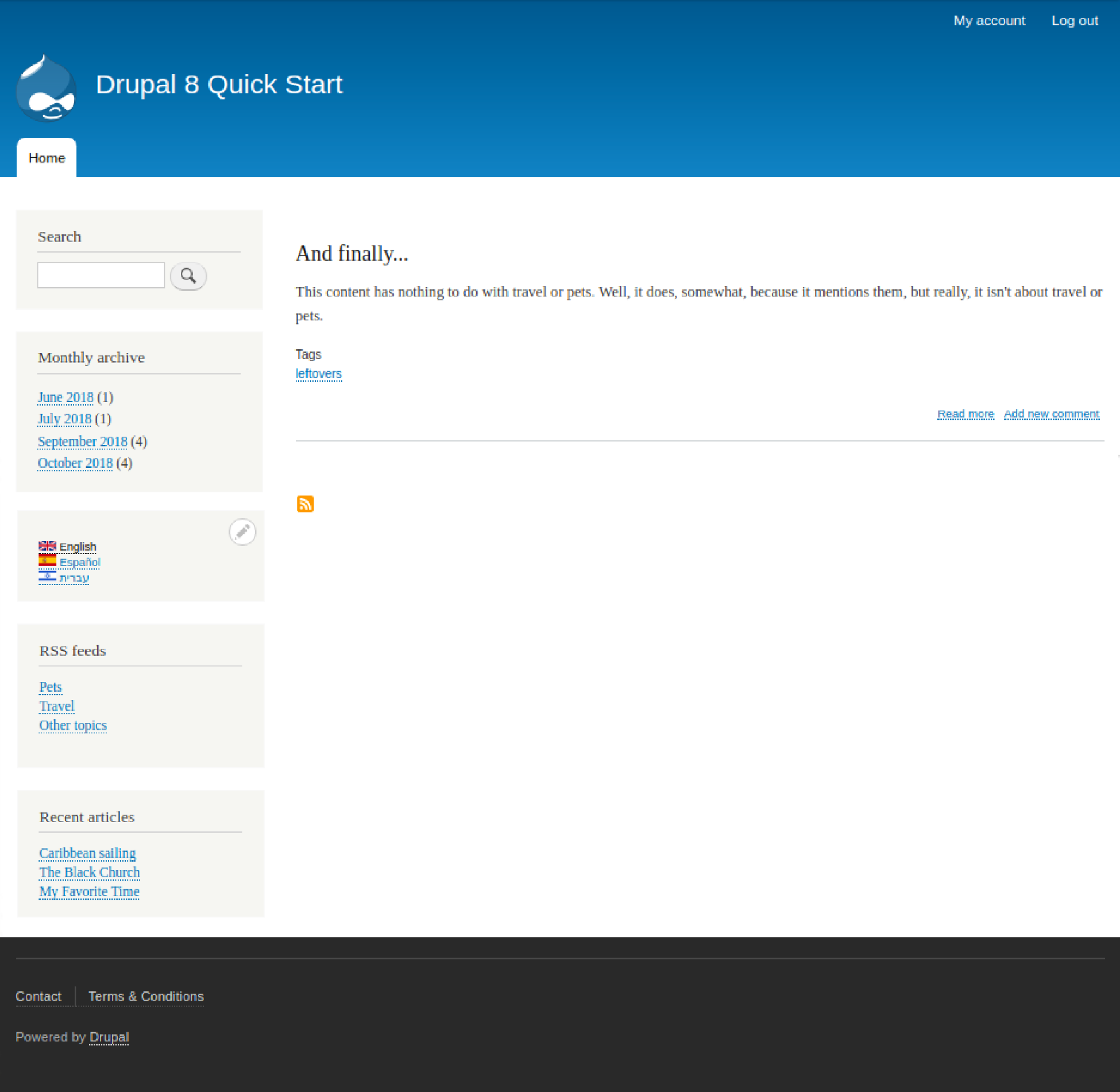
Task: Click the pencil edit icon on language block
Action: 242,532
